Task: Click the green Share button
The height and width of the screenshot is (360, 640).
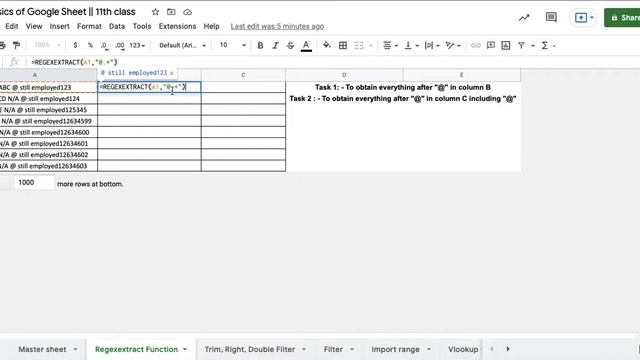Action: tap(622, 18)
